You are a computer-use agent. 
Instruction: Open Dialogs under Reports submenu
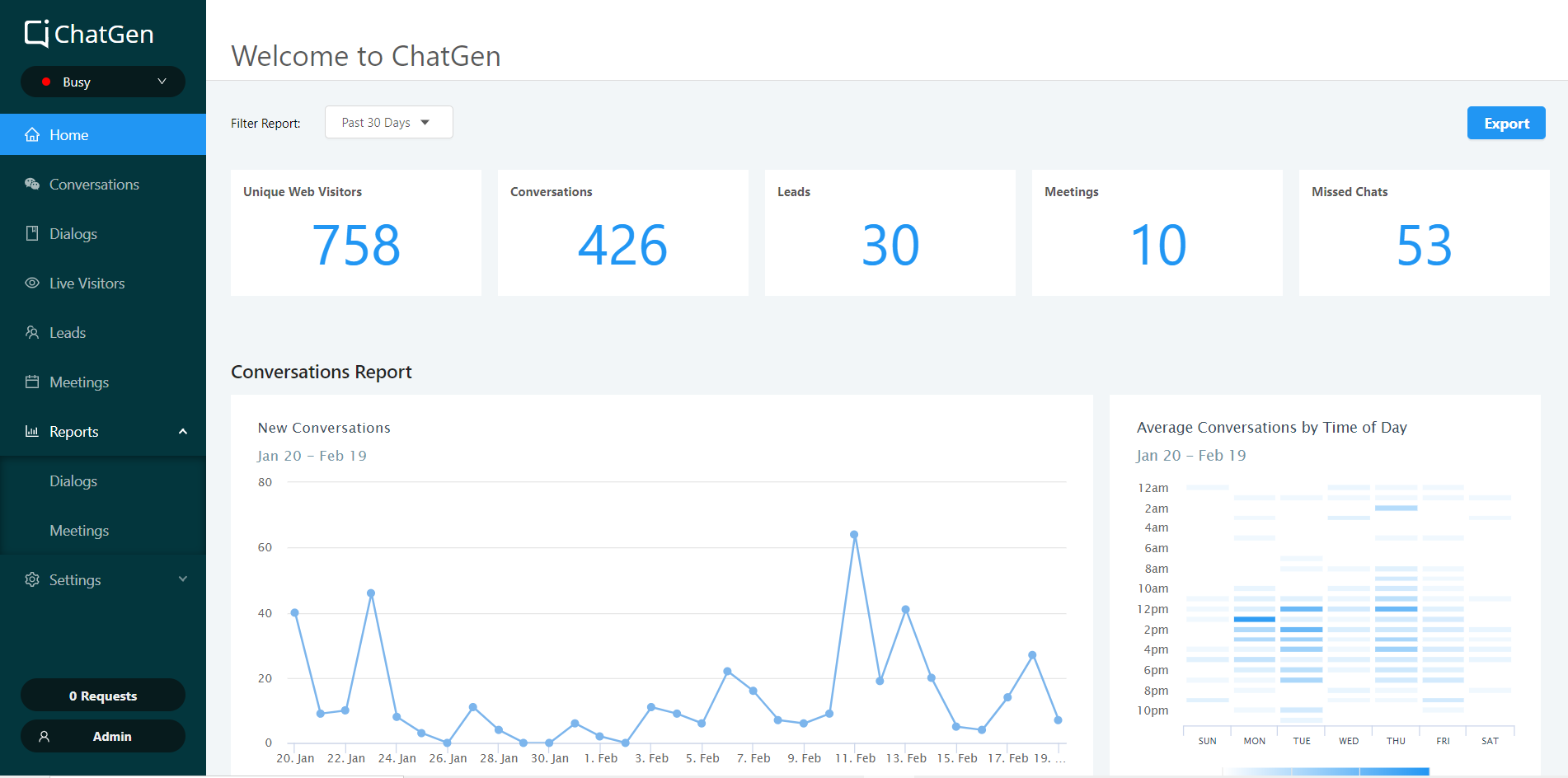[x=103, y=480]
